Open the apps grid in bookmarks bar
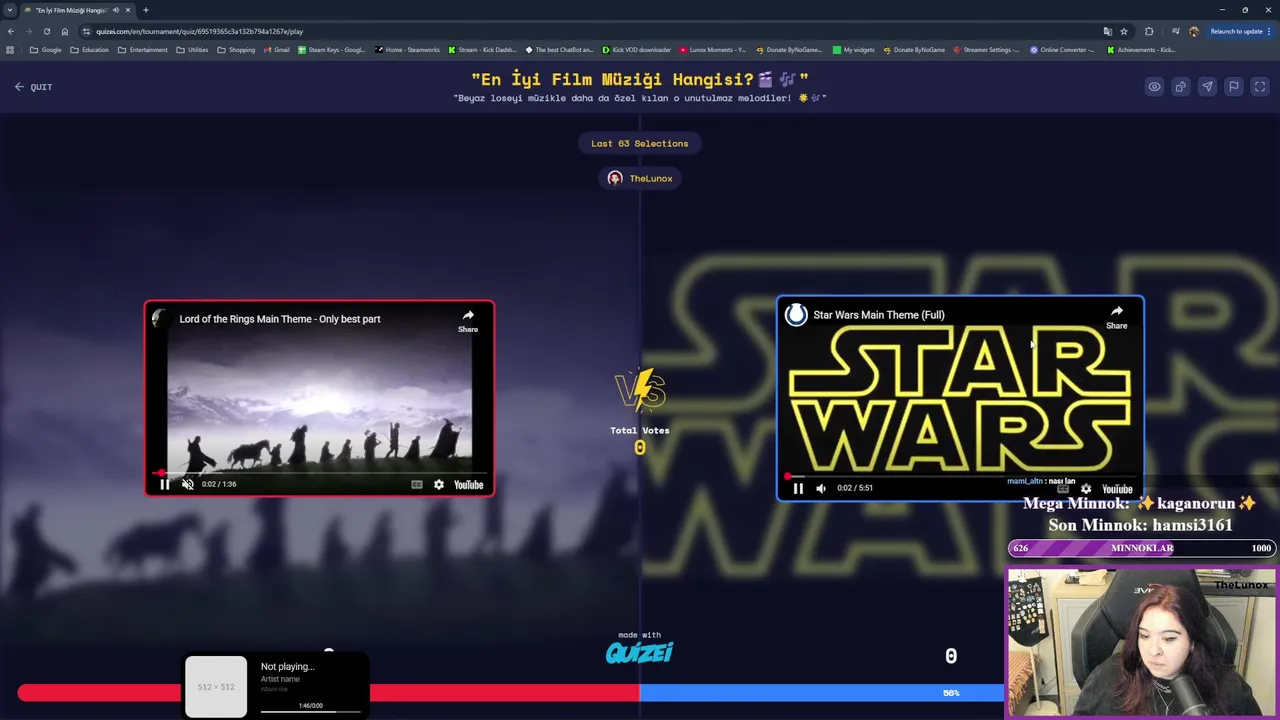 (10, 50)
